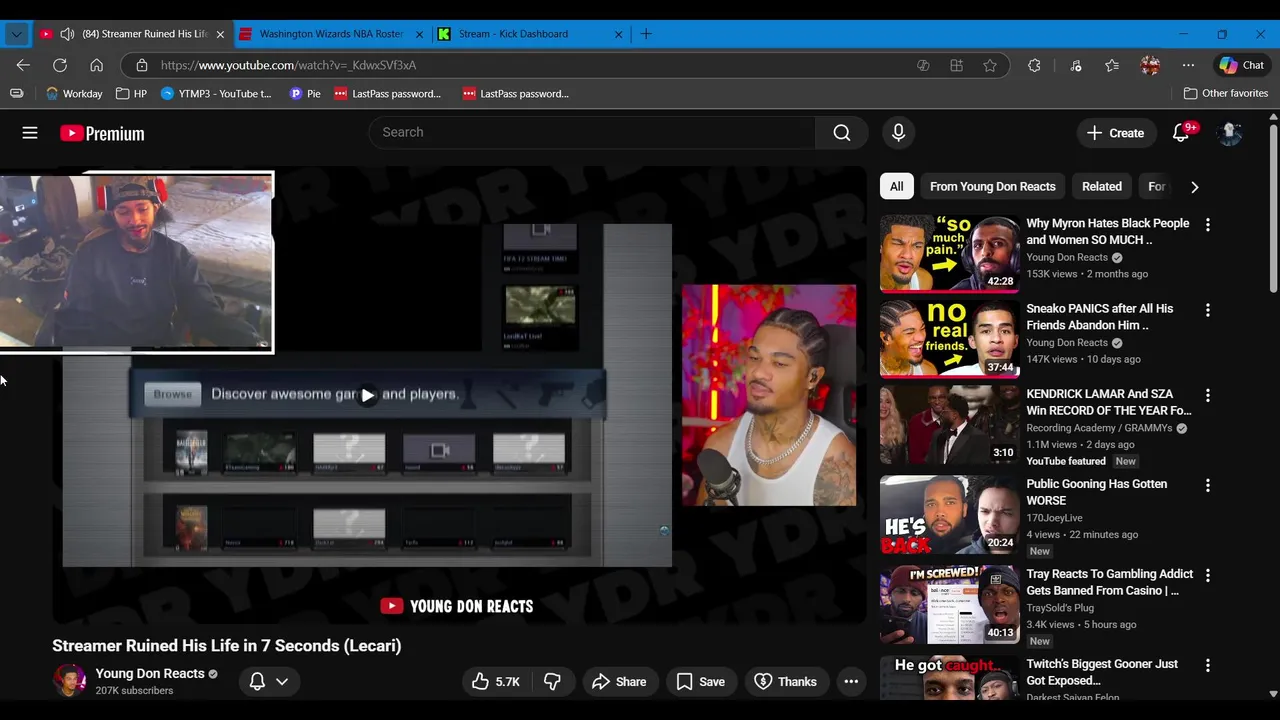Toggle channel notification bell
The image size is (1280, 720).
pyautogui.click(x=257, y=682)
